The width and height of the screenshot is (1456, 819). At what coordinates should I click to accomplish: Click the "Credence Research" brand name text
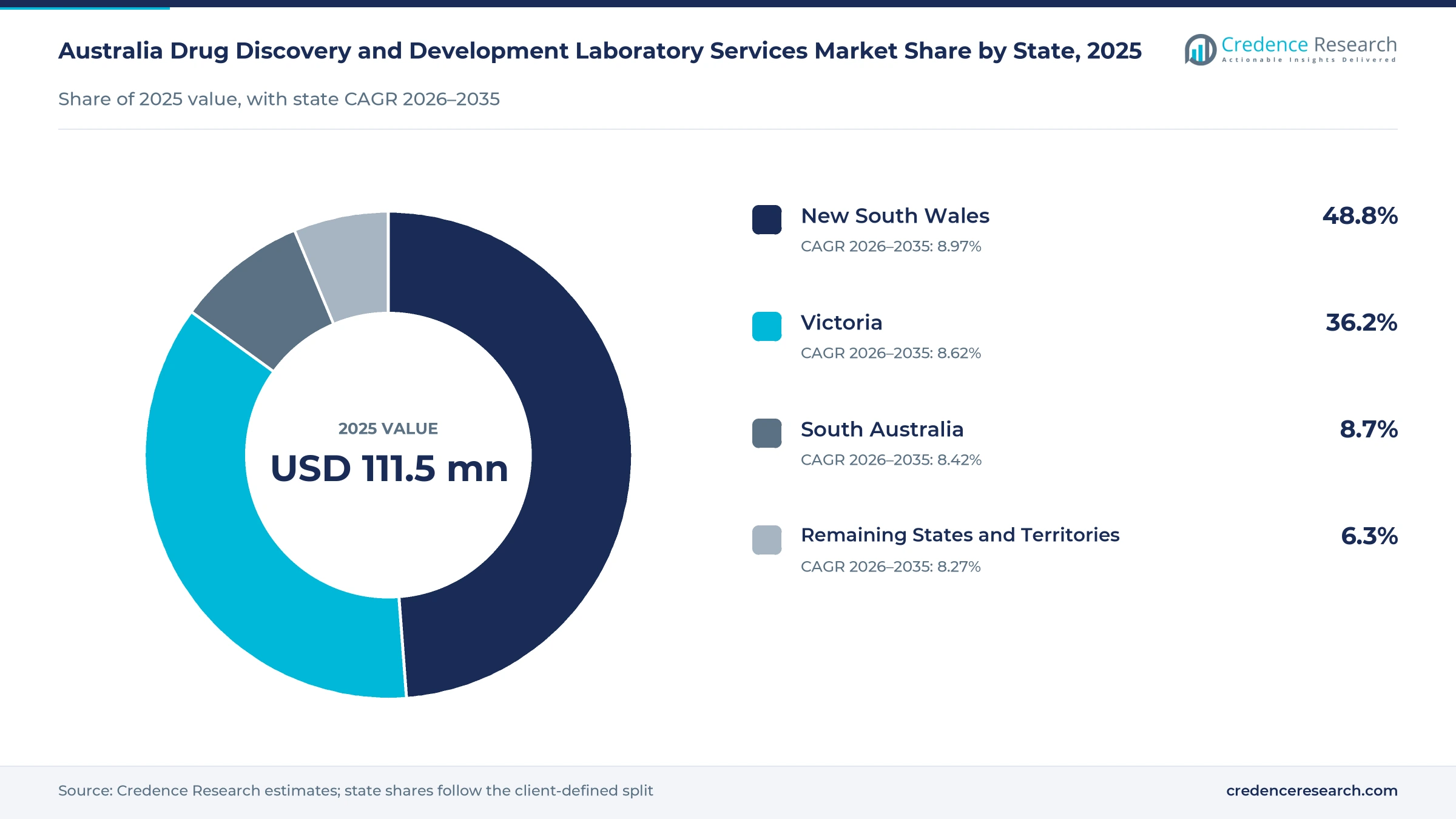point(1309,44)
